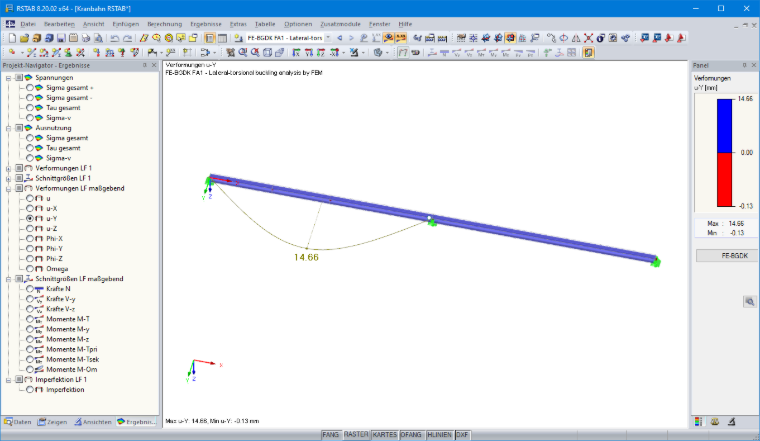Undo the last action
The height and width of the screenshot is (441, 760).
coord(115,38)
